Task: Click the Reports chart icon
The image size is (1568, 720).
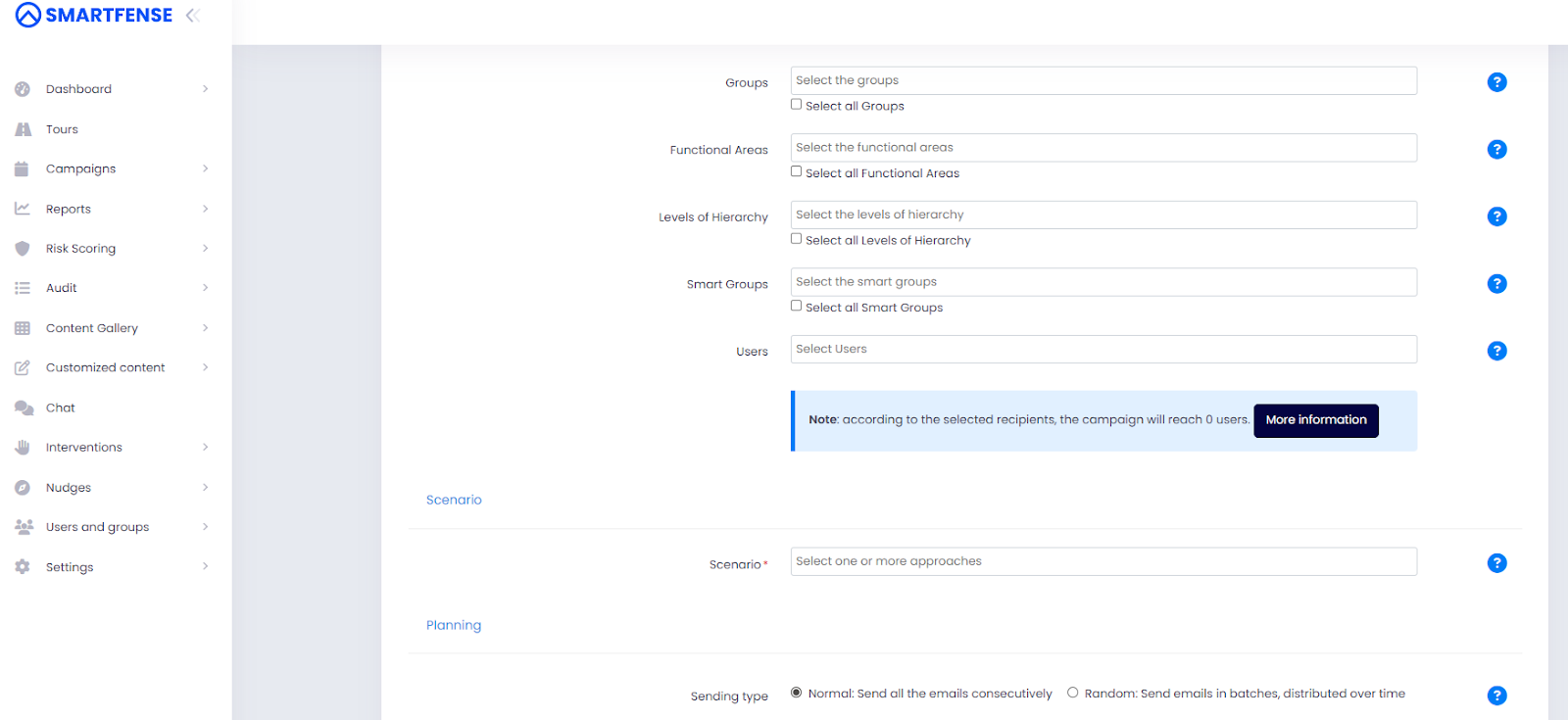Action: tap(23, 209)
